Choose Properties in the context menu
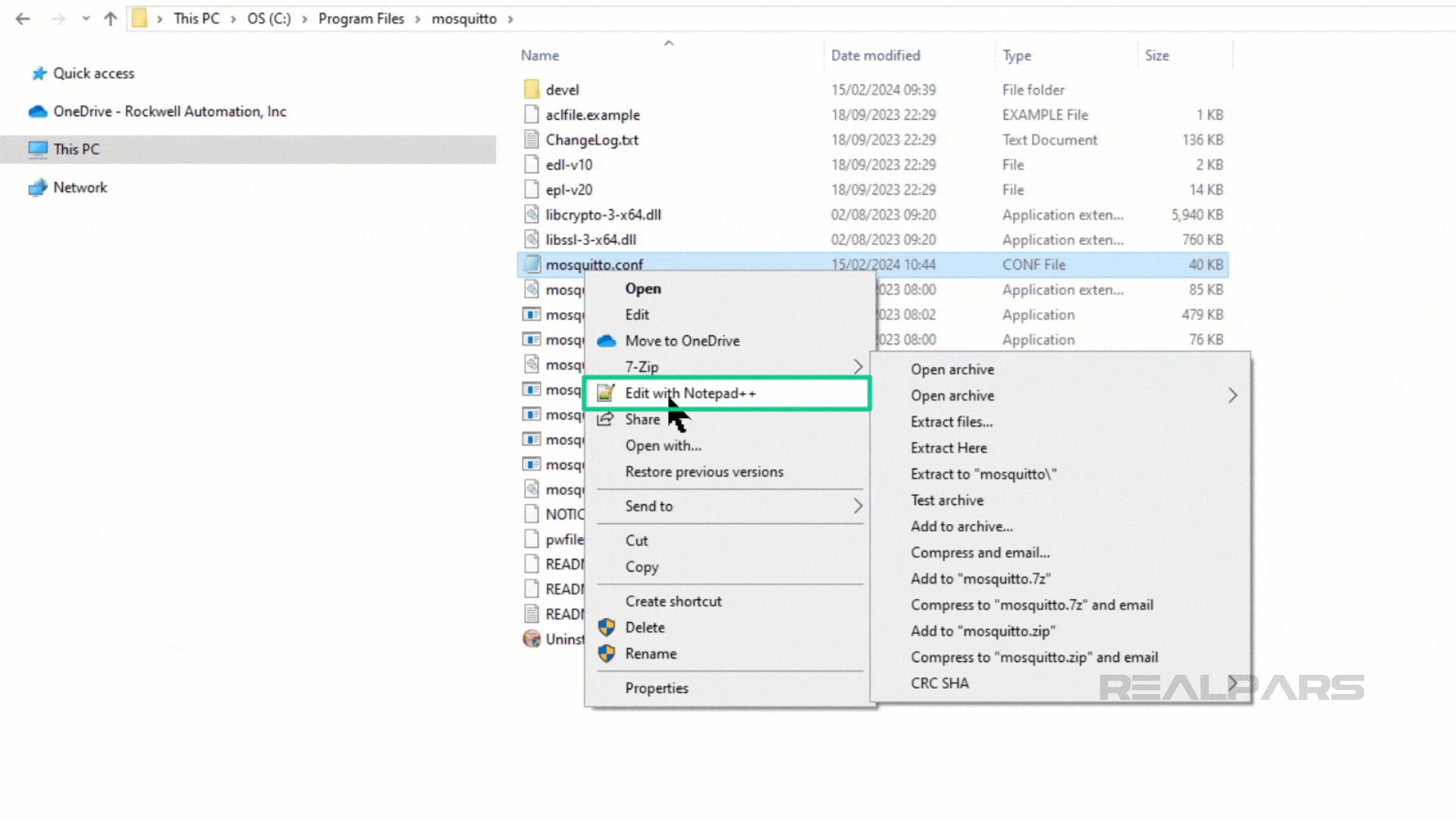The height and width of the screenshot is (819, 1456). tap(657, 689)
